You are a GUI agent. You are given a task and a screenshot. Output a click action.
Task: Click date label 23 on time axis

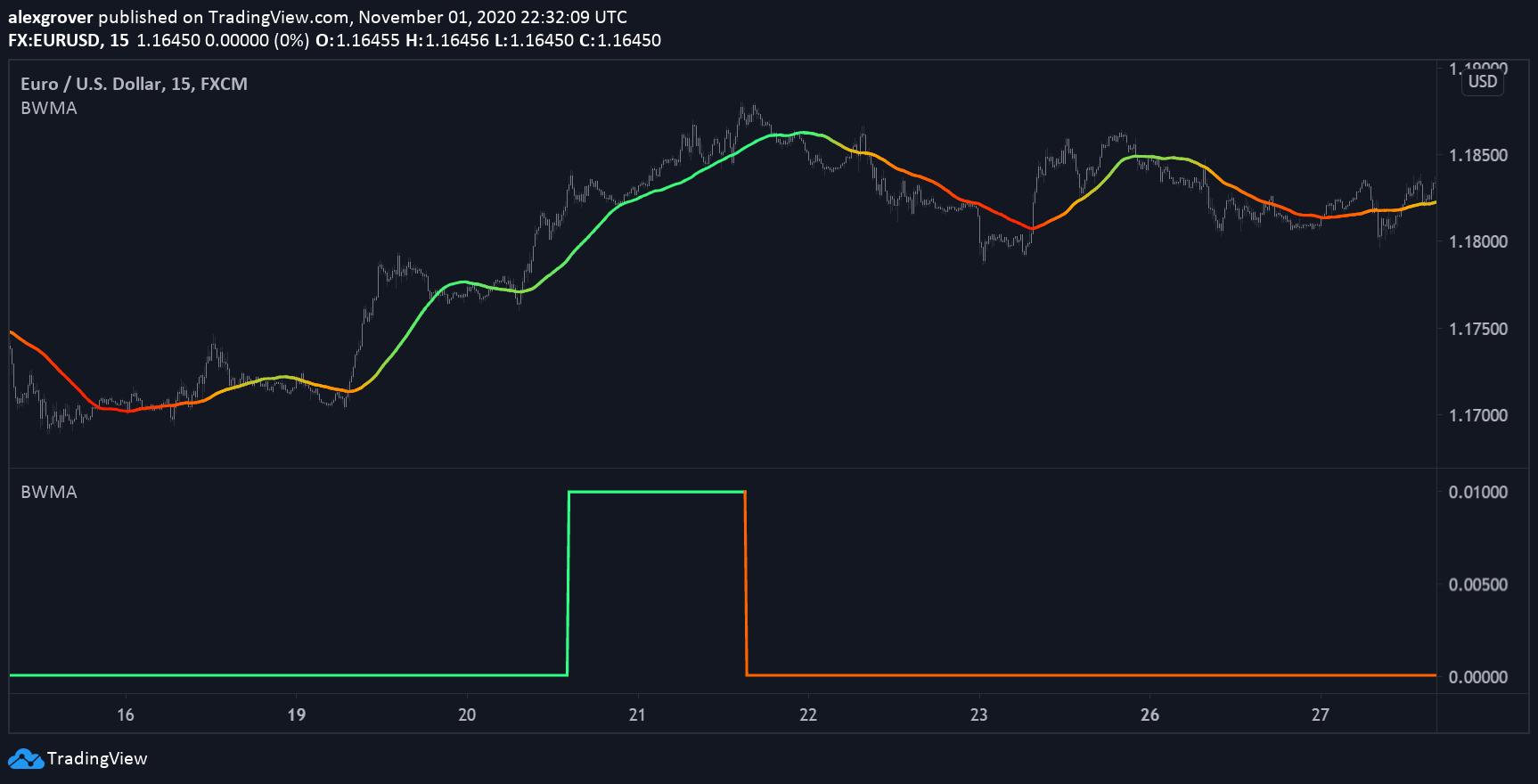(x=979, y=715)
